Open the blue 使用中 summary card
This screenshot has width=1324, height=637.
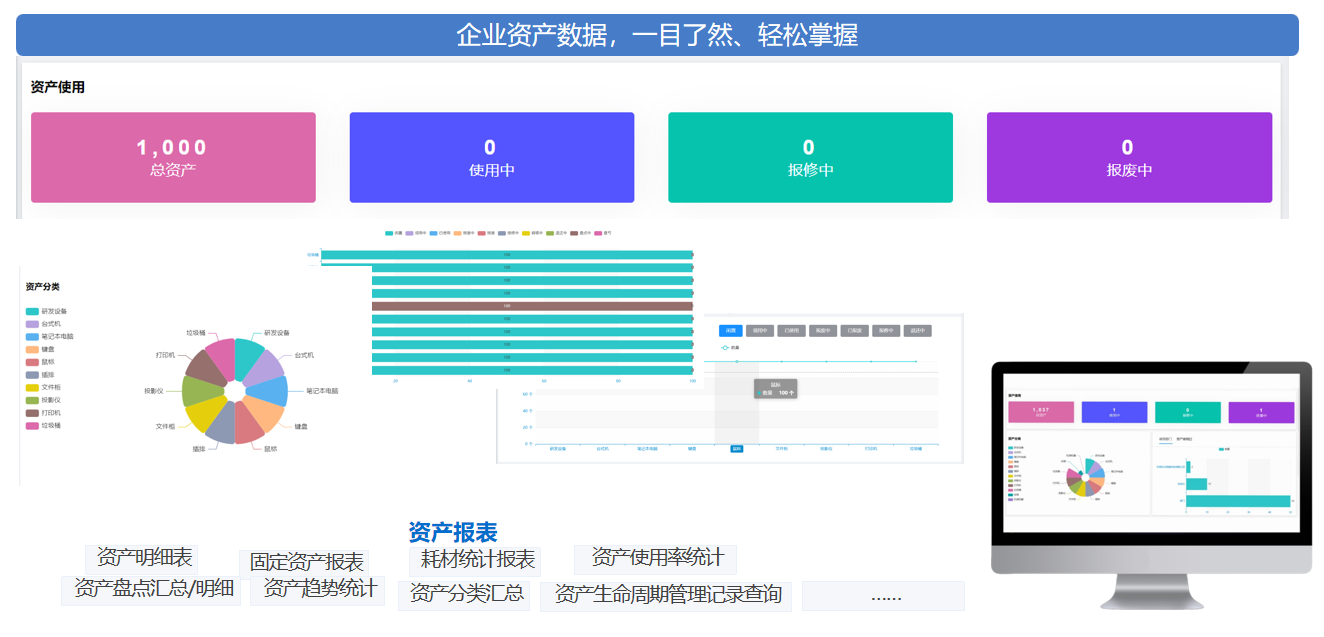click(x=491, y=158)
